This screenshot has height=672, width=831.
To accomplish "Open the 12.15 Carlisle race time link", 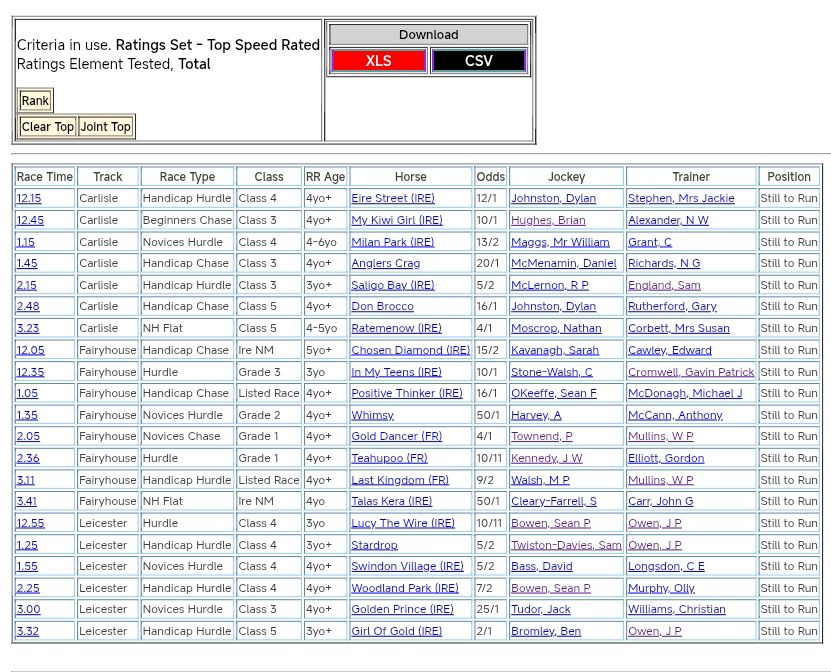I will pos(29,199).
